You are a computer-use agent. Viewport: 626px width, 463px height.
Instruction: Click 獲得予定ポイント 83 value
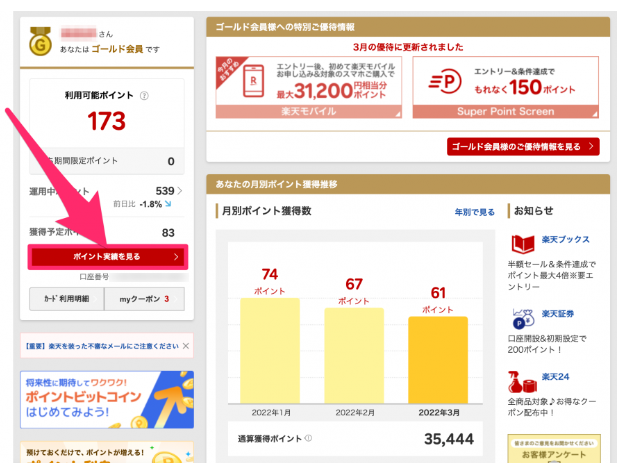click(168, 233)
